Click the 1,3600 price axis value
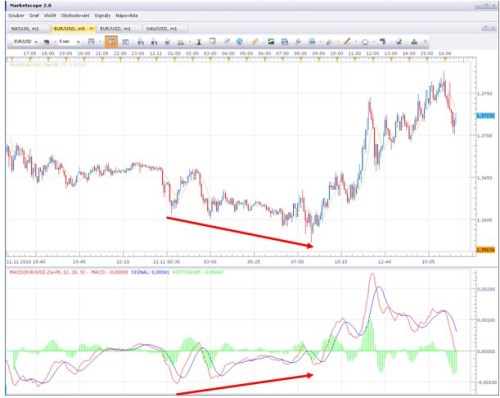 [x=485, y=220]
